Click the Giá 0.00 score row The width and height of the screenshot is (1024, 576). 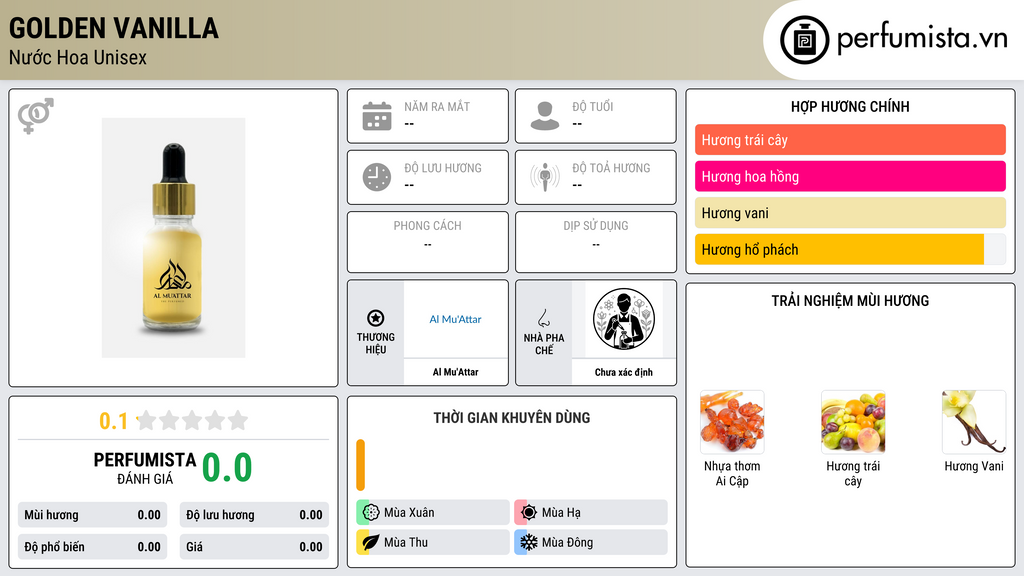point(254,547)
